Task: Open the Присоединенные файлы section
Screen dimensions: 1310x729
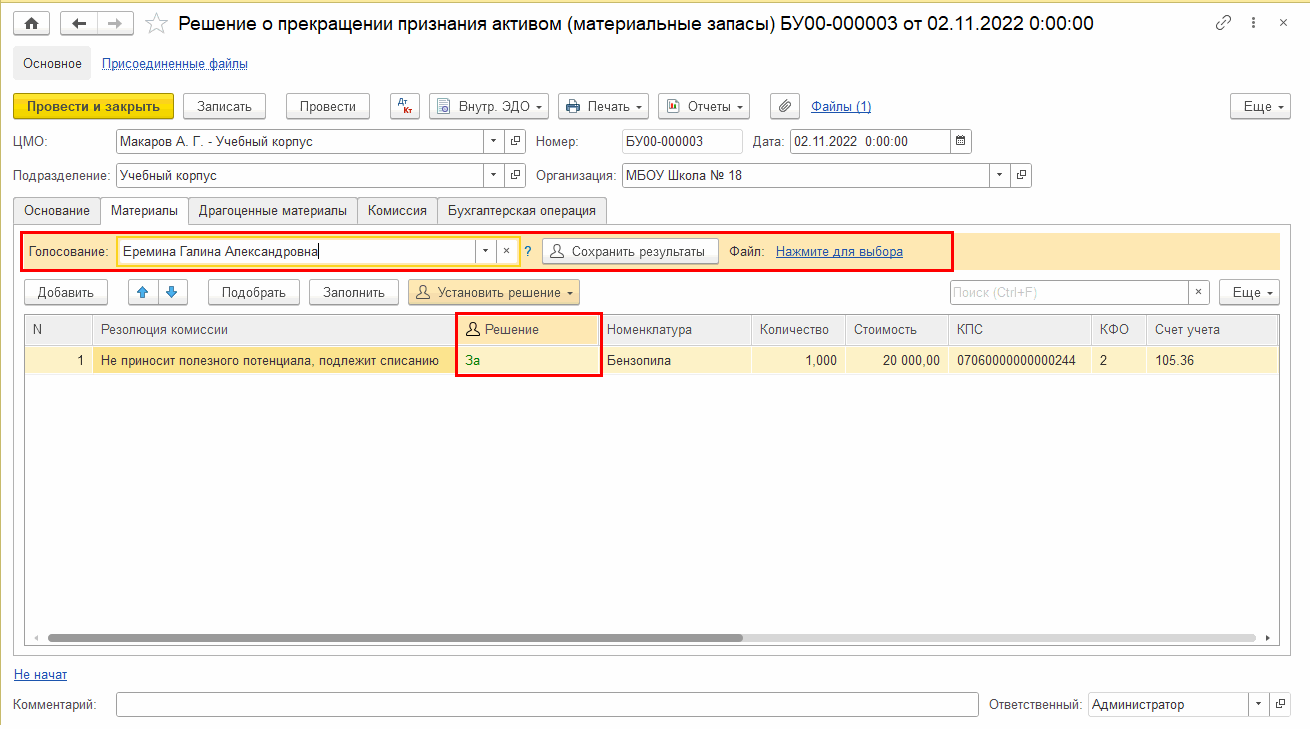Action: (175, 63)
